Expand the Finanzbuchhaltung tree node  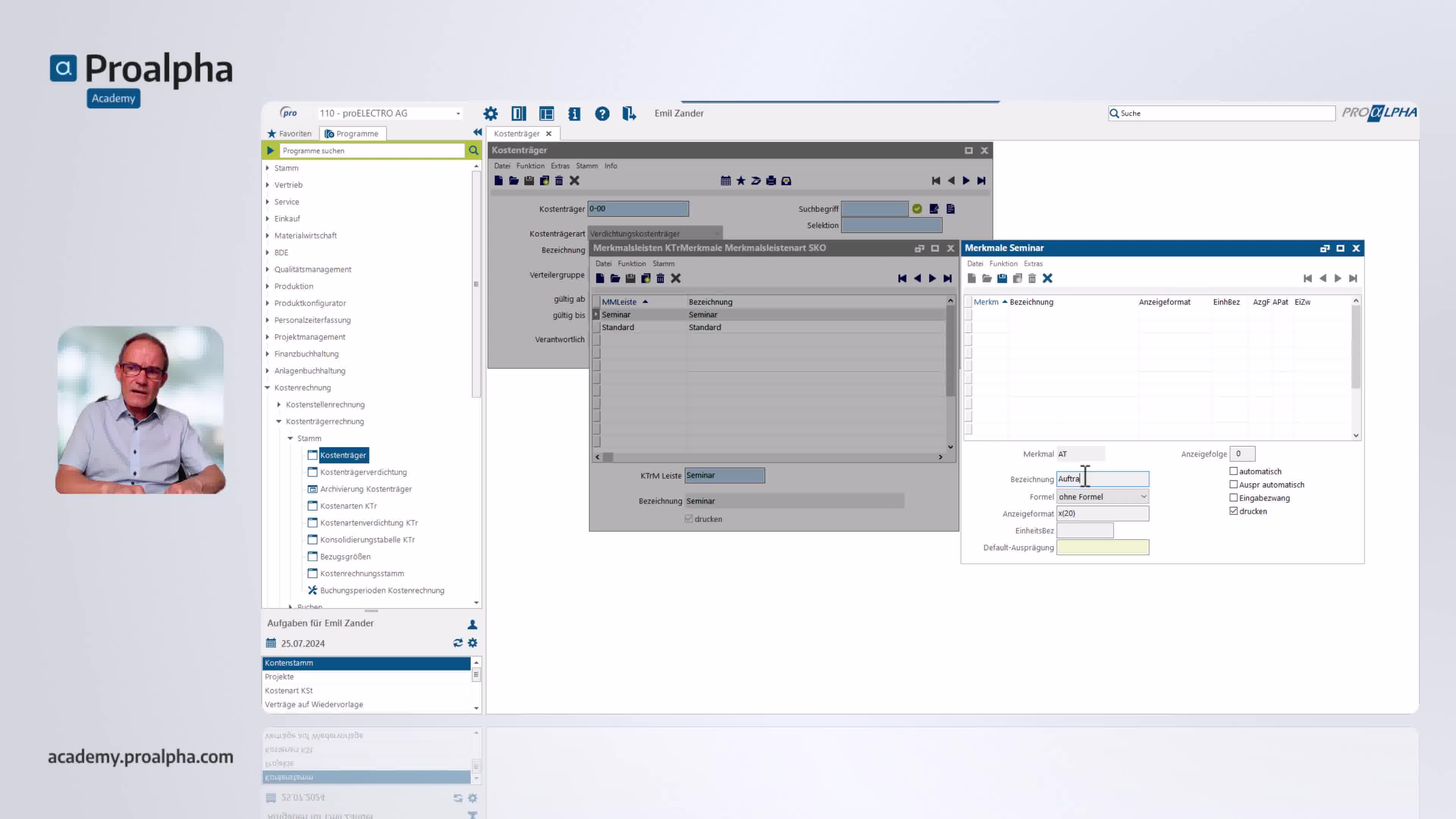coord(268,354)
